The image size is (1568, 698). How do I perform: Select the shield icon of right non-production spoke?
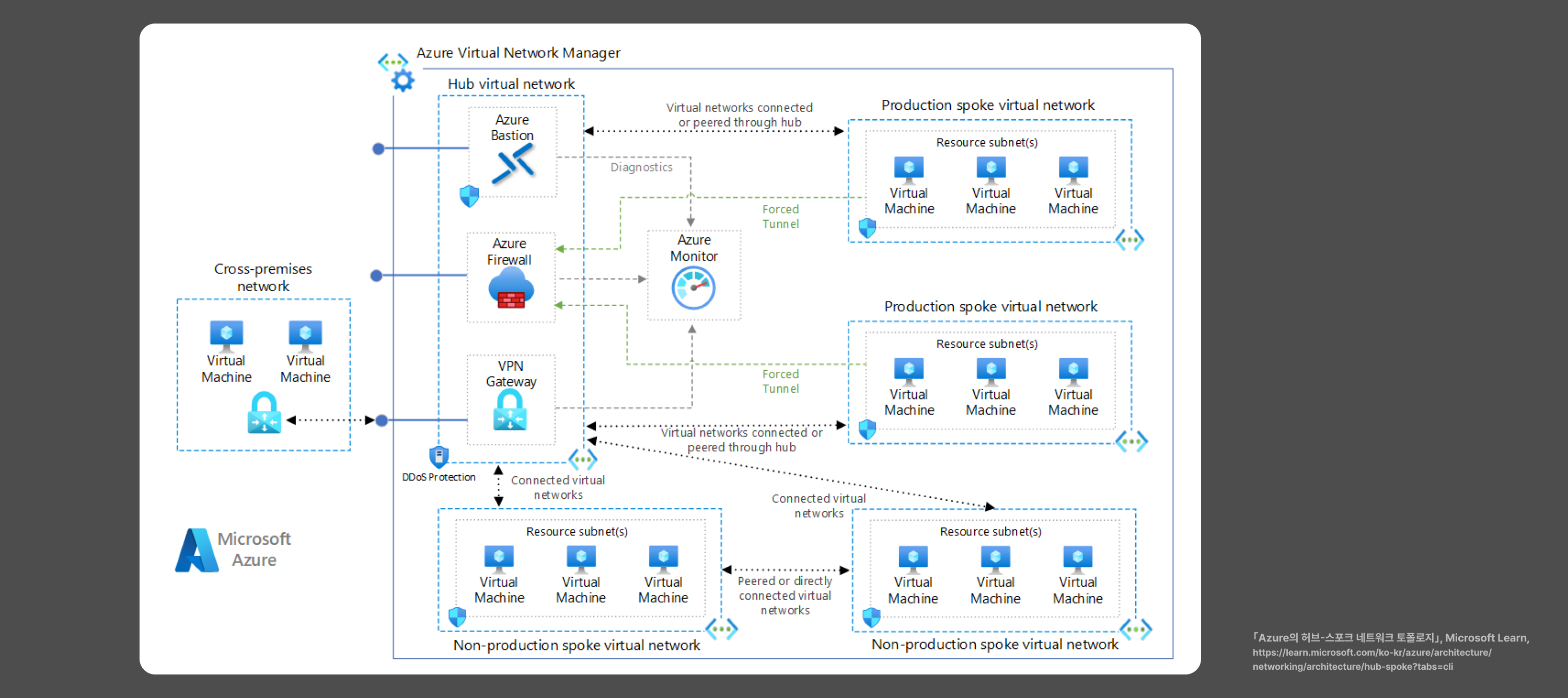pos(872,617)
